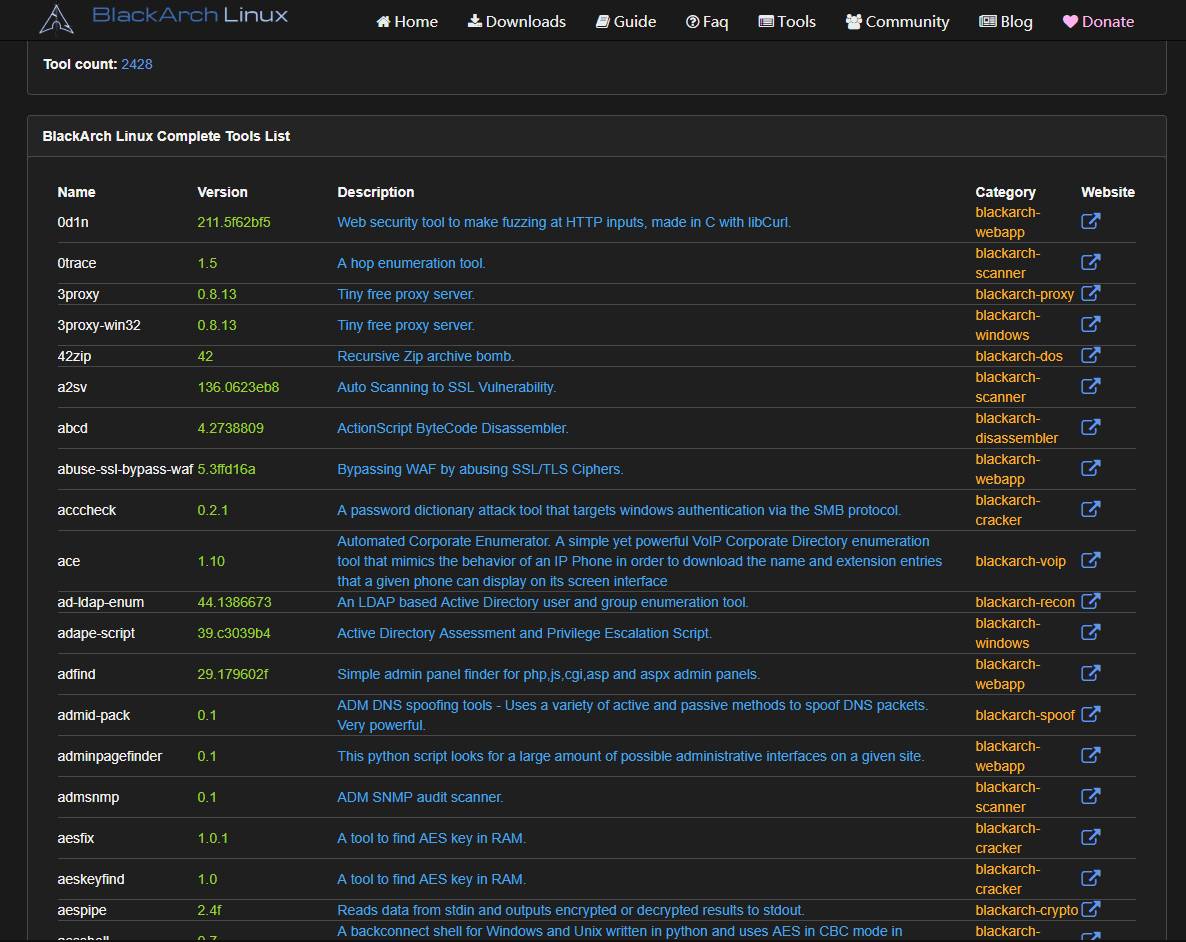Open website link icon for 3proxy-win32

[x=1090, y=324]
